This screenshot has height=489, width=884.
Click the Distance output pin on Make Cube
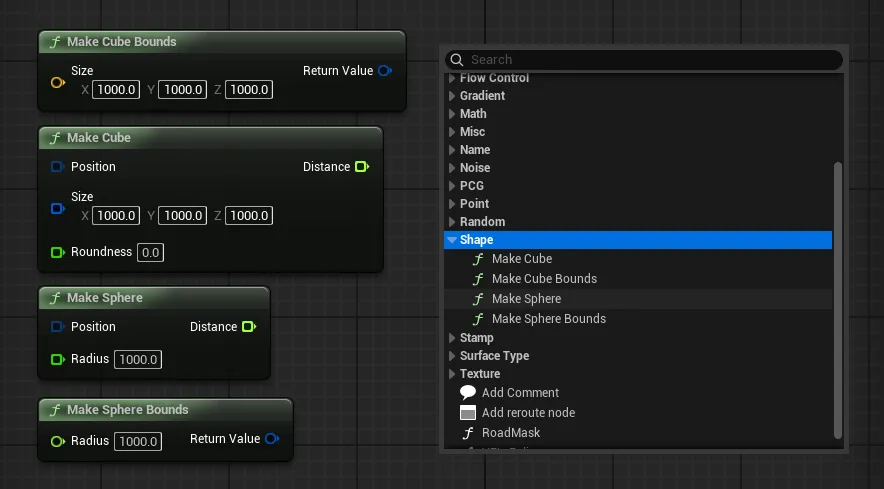(x=362, y=167)
